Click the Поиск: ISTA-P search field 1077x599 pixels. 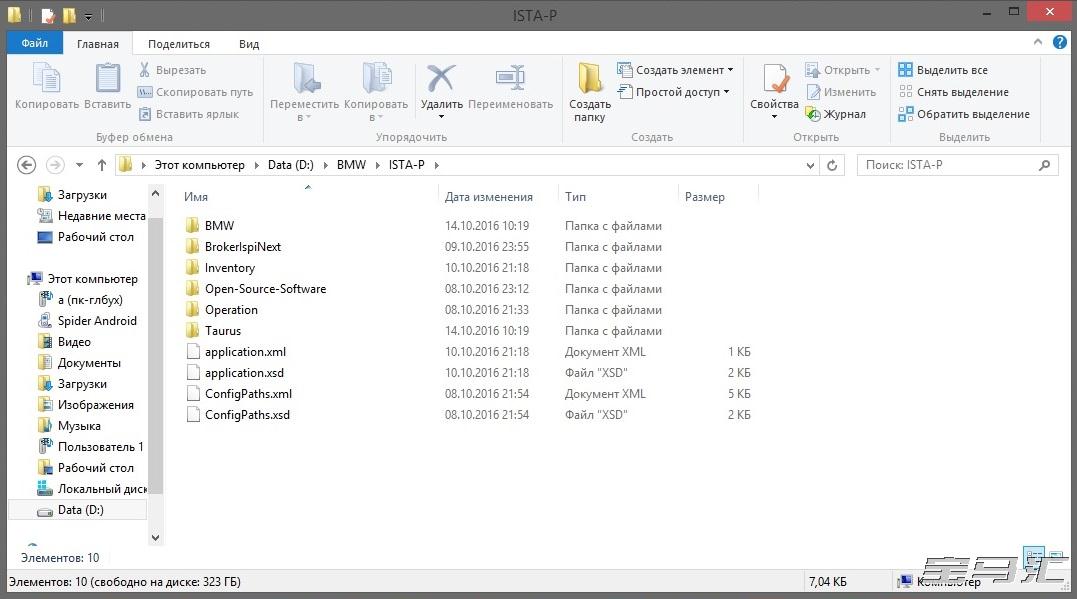click(957, 165)
